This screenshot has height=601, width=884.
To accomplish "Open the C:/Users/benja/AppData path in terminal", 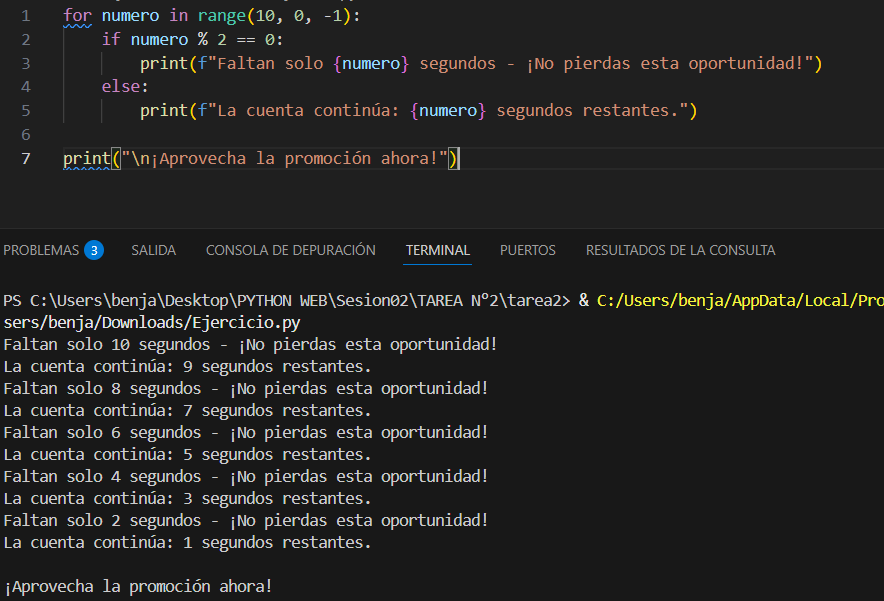I will click(739, 300).
